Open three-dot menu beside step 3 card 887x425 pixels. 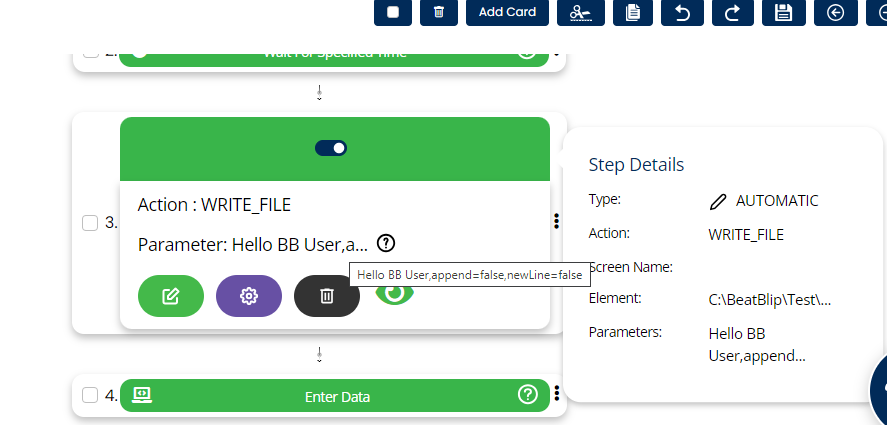[x=556, y=222]
